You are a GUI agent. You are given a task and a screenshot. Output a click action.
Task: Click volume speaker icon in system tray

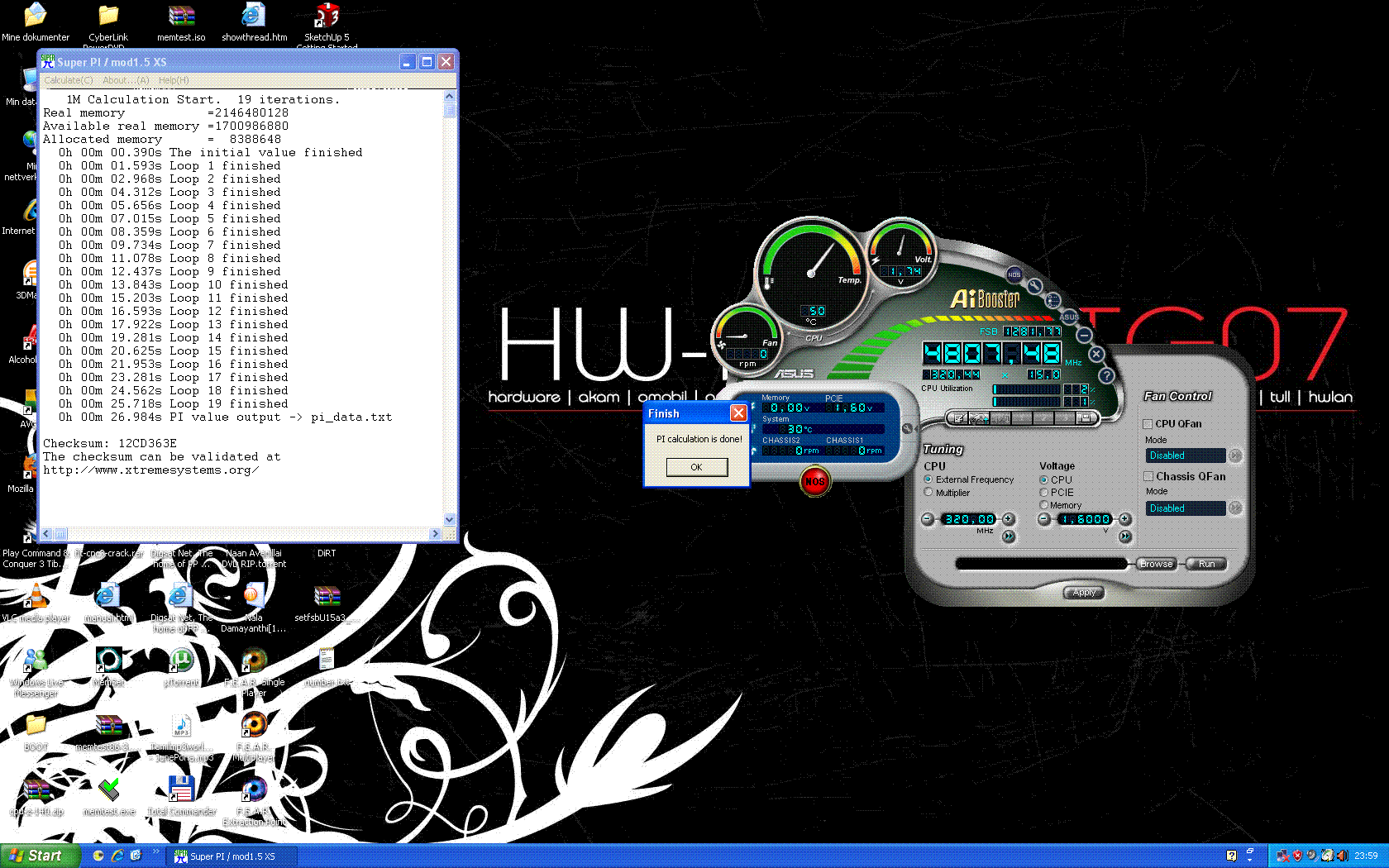[1341, 856]
